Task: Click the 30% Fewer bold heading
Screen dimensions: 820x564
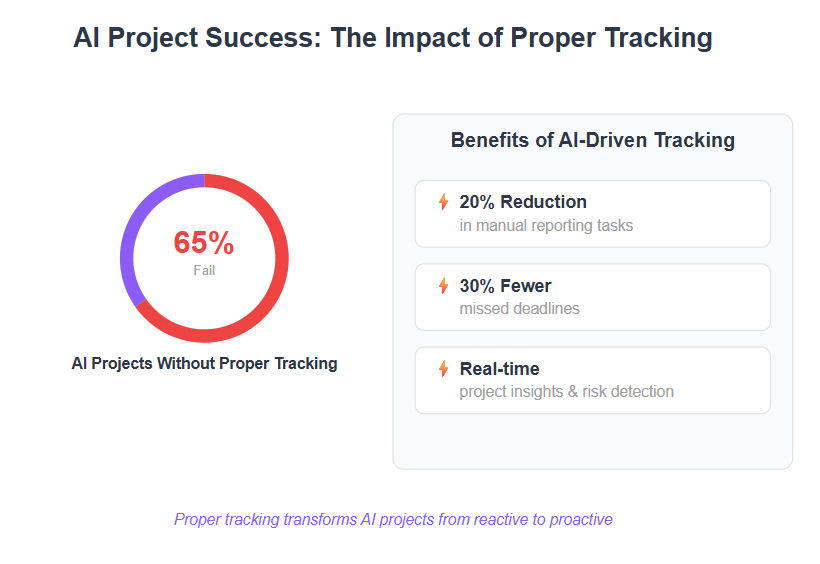Action: pyautogui.click(x=505, y=286)
